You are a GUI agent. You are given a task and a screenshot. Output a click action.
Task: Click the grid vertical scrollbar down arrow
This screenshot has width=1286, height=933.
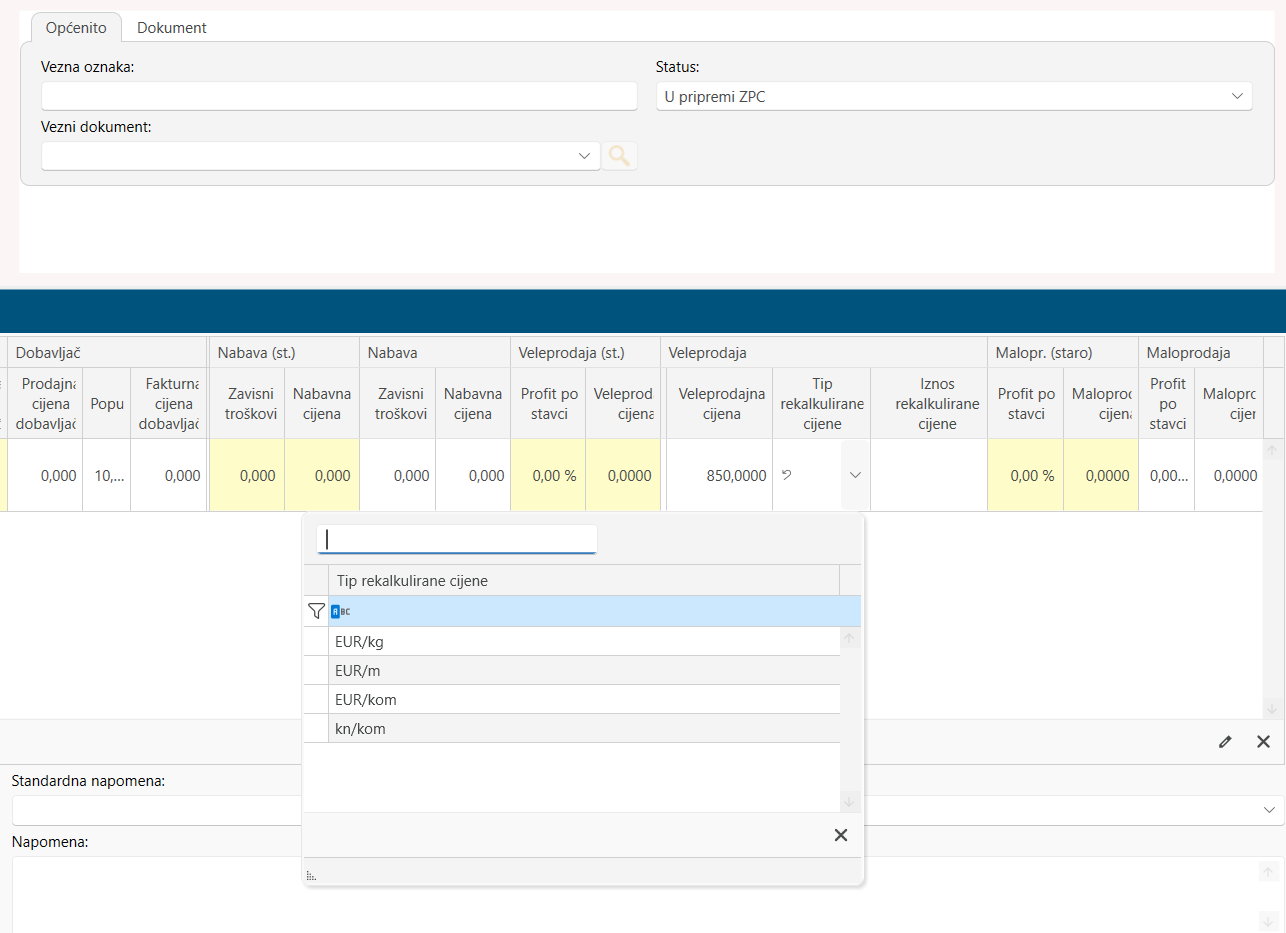click(1273, 708)
